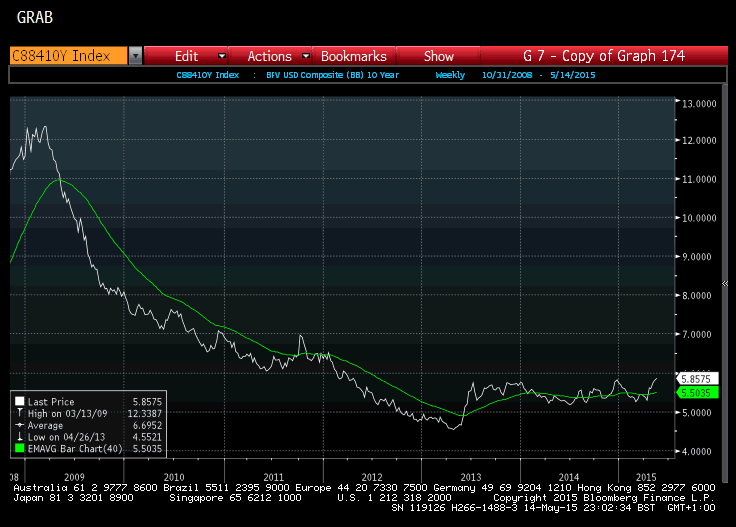
Task: Click the Average line icon in legend
Action: [20, 426]
